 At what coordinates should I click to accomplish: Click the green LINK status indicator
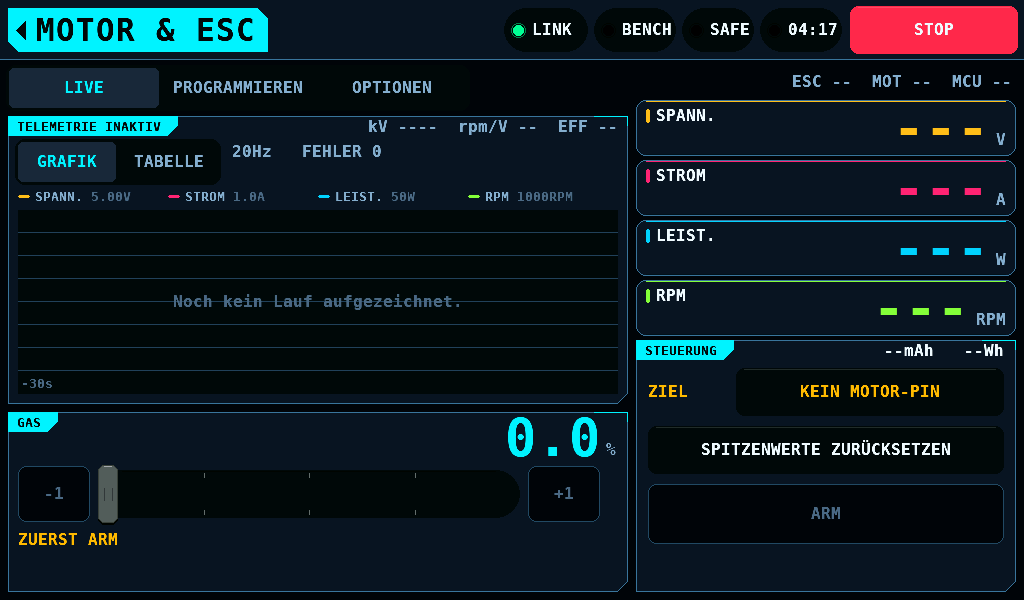click(x=545, y=30)
